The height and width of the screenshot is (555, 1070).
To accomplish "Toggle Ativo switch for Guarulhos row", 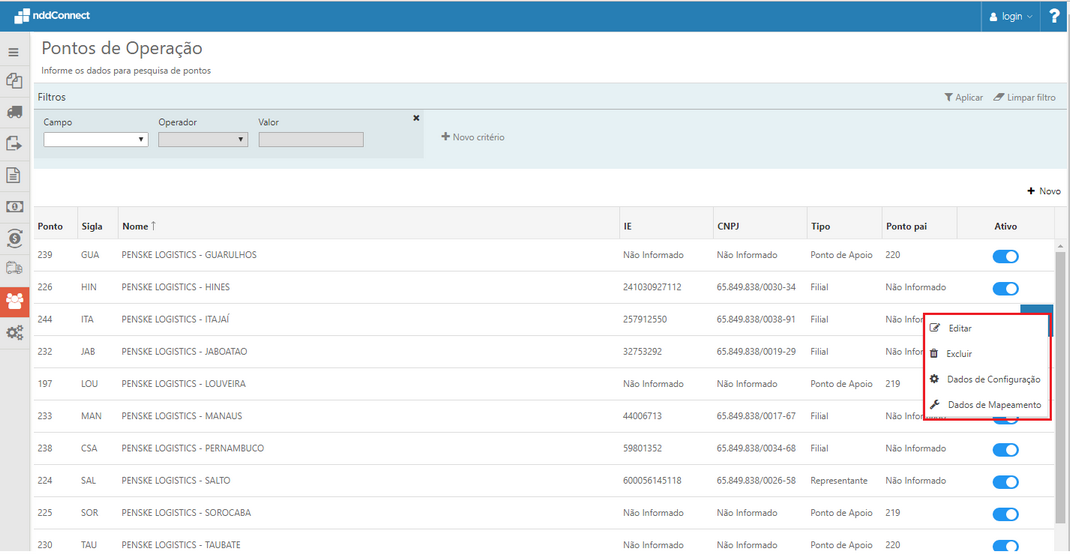I will click(x=1005, y=257).
